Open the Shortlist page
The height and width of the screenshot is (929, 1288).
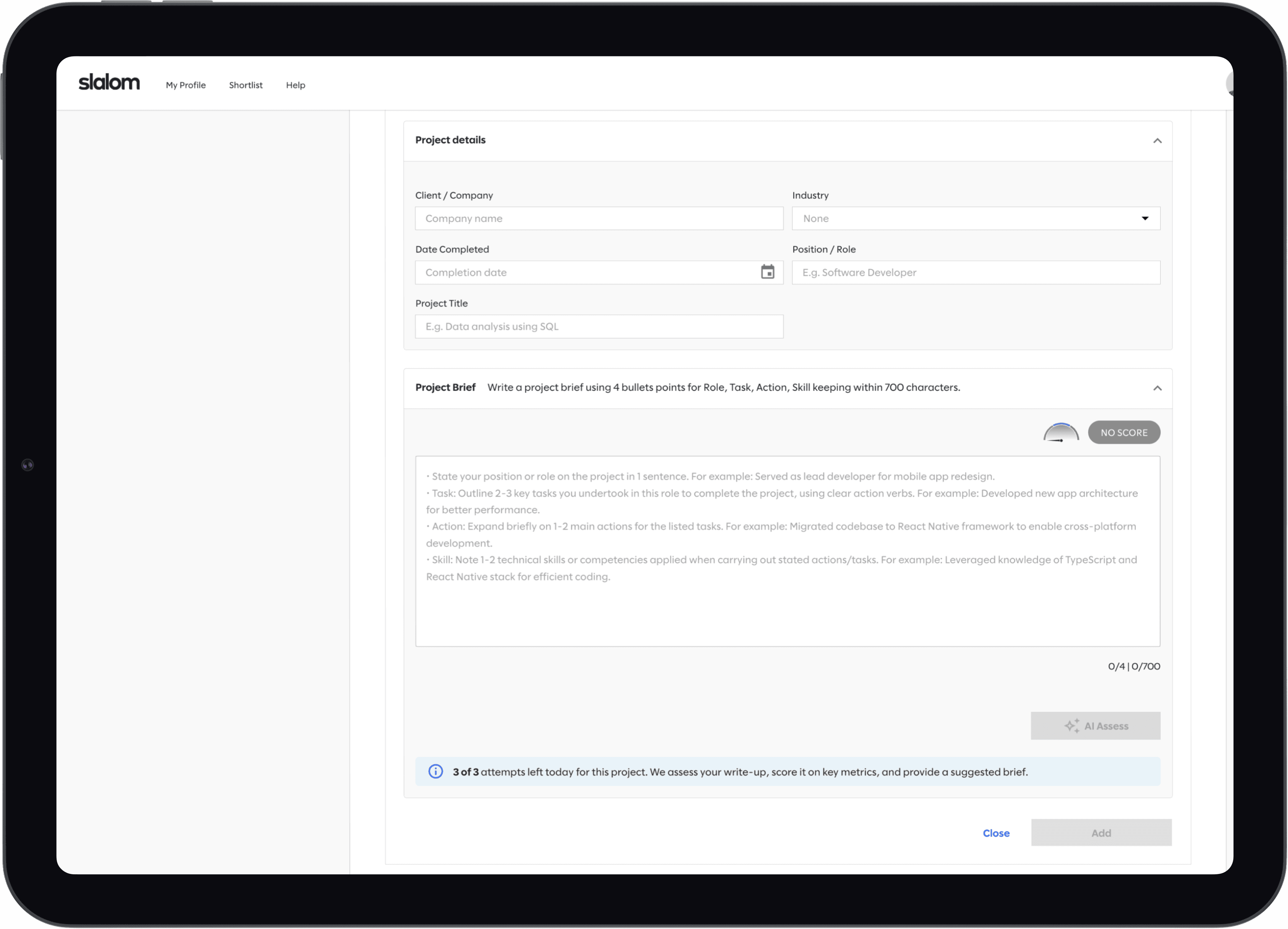coord(245,85)
